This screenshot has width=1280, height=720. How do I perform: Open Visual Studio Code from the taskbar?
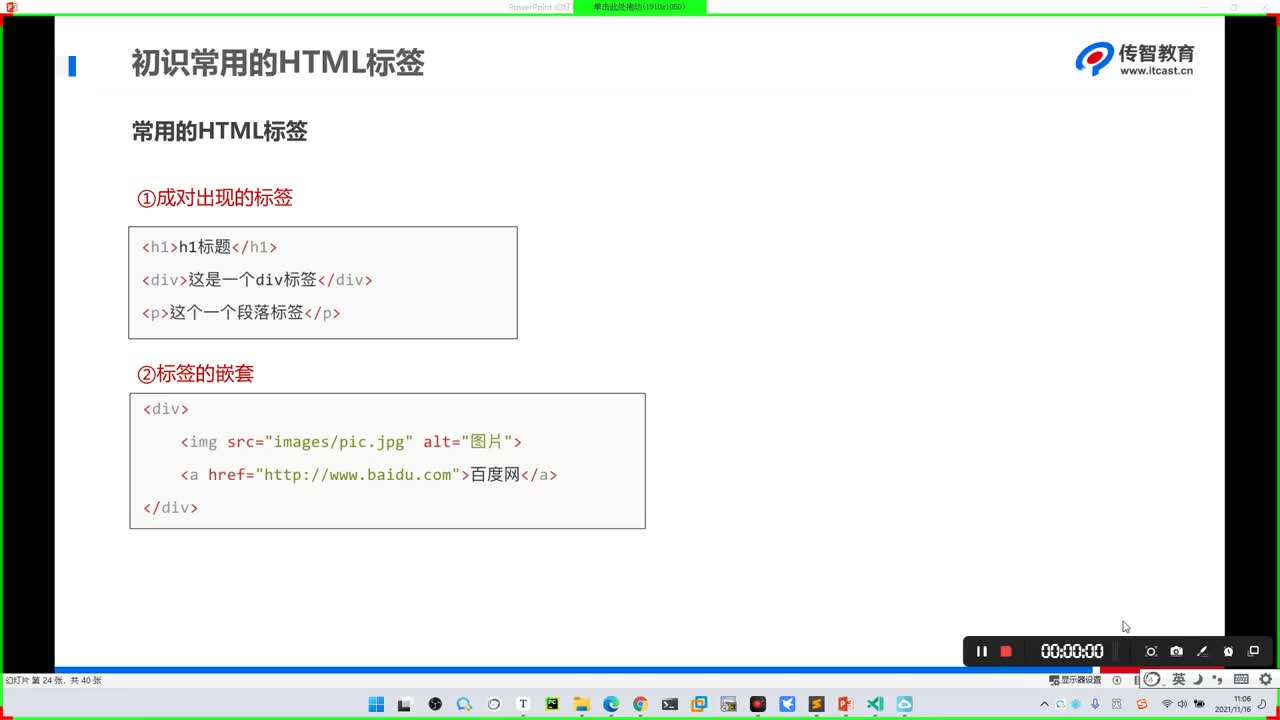pos(875,704)
